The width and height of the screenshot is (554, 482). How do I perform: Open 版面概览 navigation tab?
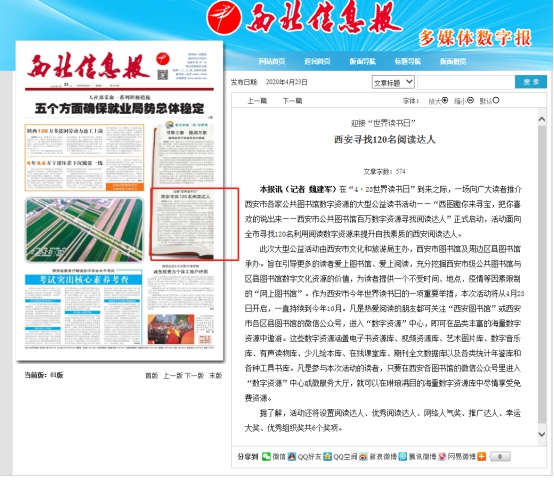(453, 61)
